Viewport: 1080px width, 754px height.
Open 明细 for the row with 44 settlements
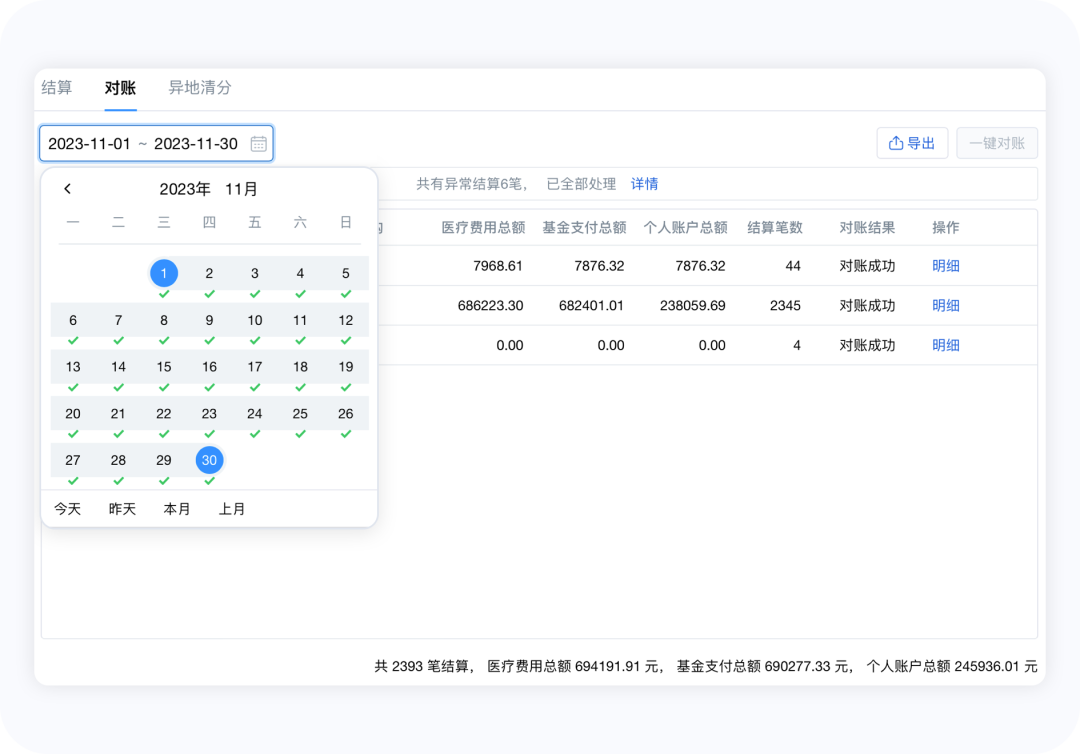click(x=946, y=266)
